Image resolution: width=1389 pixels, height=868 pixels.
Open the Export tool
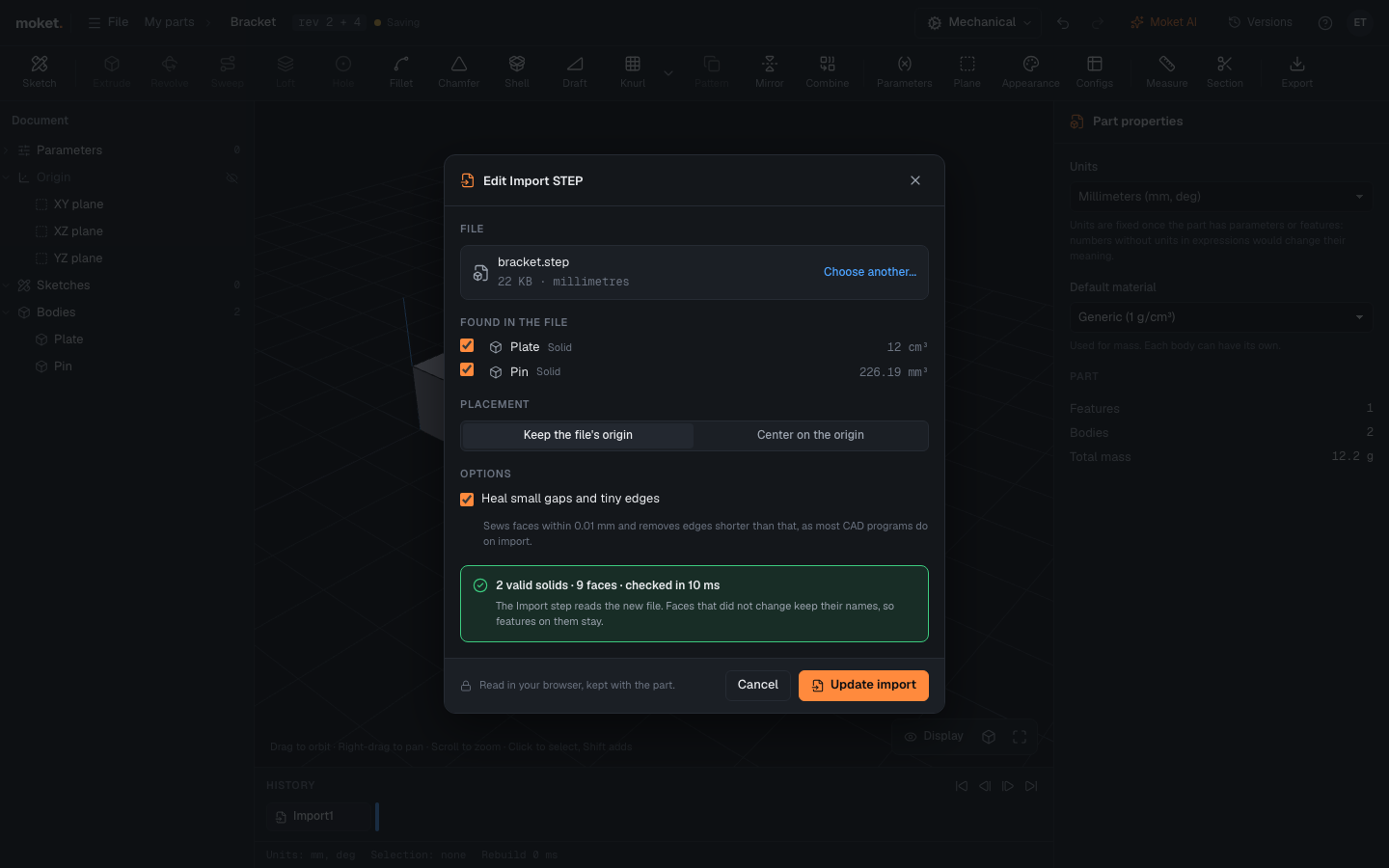1297,71
